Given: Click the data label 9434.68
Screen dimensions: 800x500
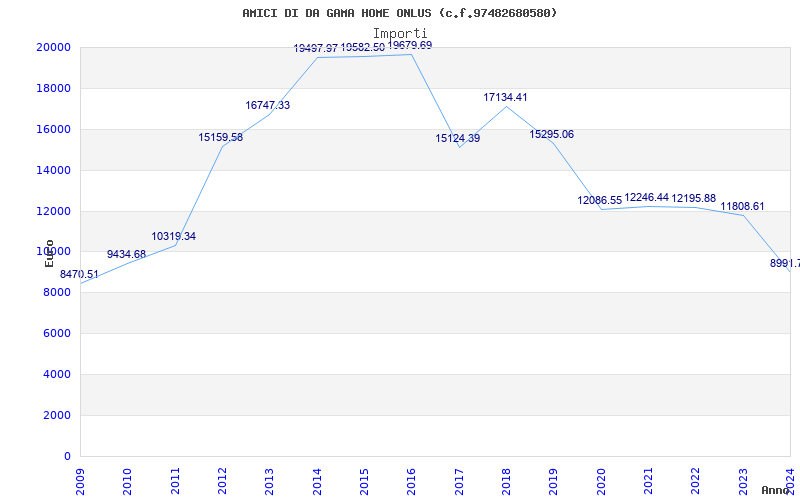Looking at the screenshot, I should [x=127, y=254].
